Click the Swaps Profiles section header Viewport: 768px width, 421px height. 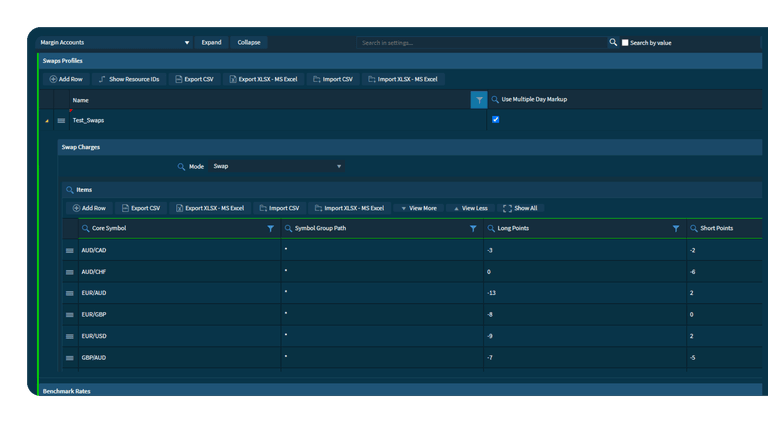click(400, 61)
